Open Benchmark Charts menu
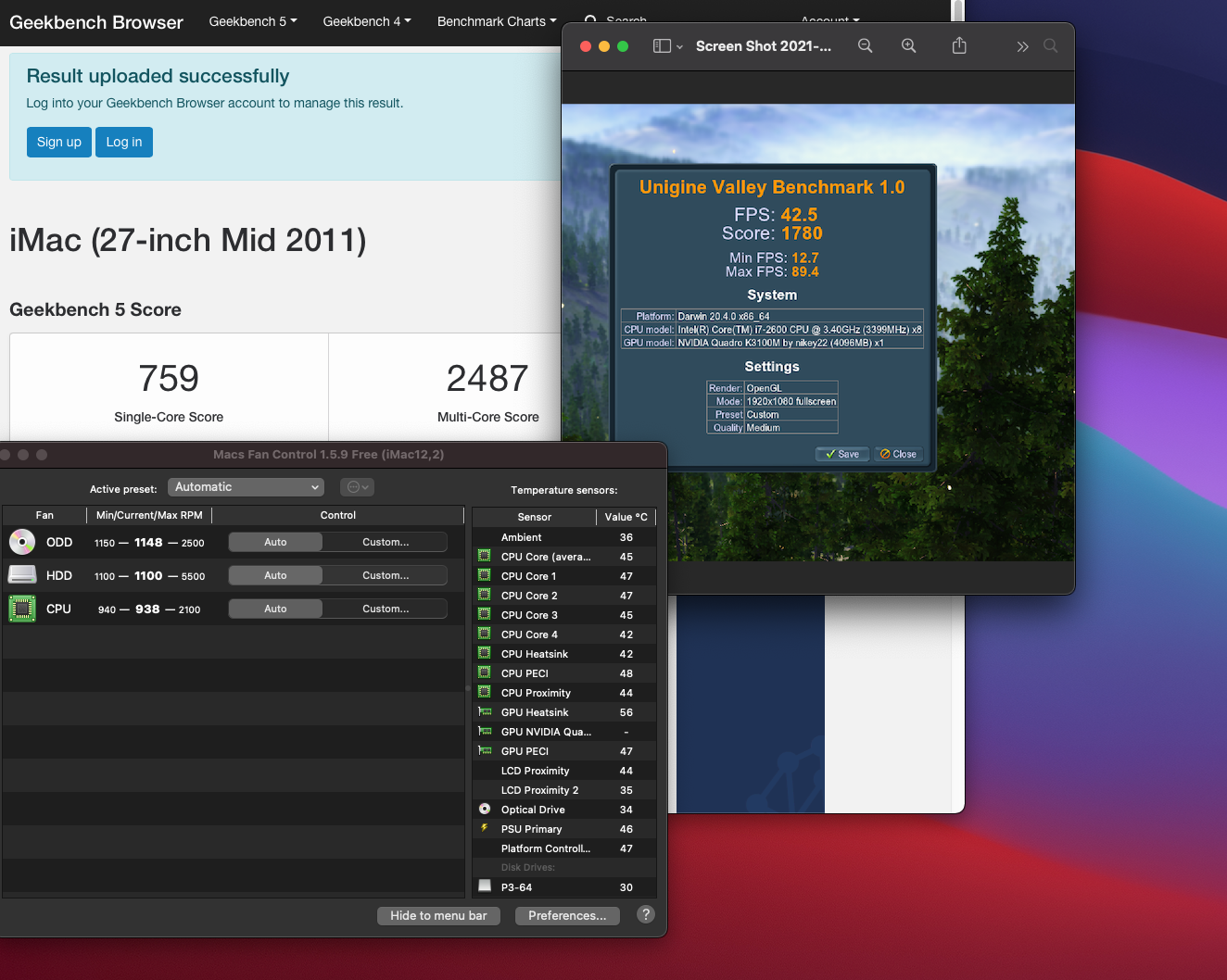 [497, 21]
